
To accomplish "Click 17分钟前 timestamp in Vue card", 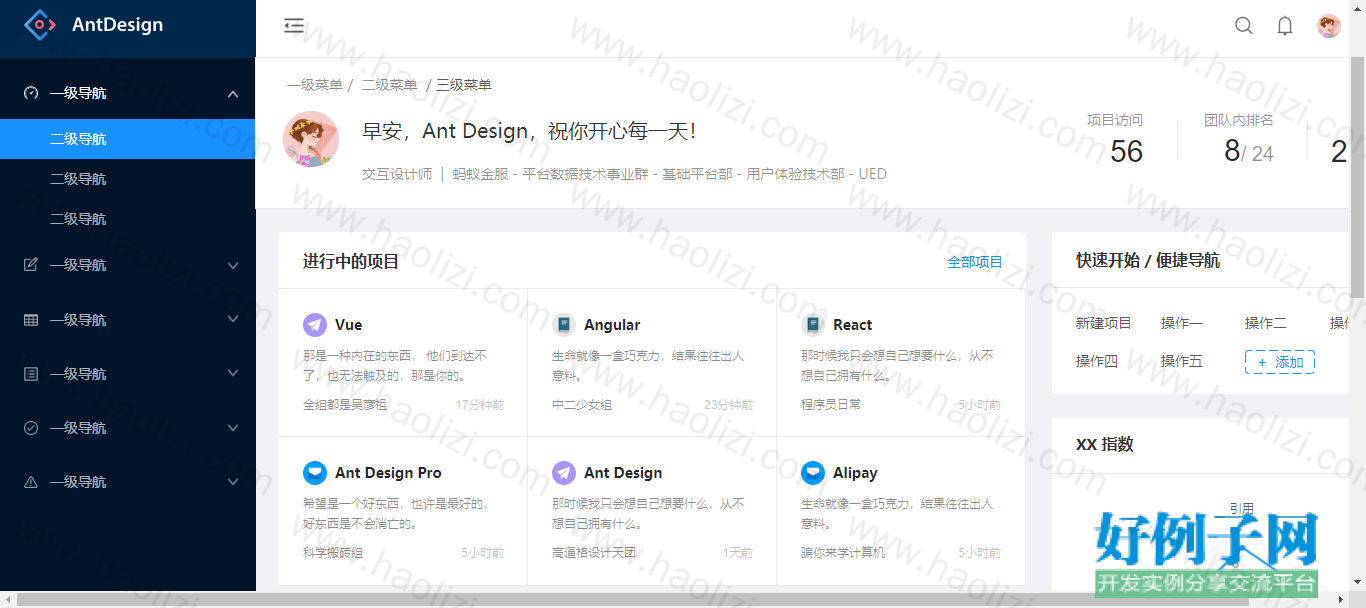I will pyautogui.click(x=480, y=405).
